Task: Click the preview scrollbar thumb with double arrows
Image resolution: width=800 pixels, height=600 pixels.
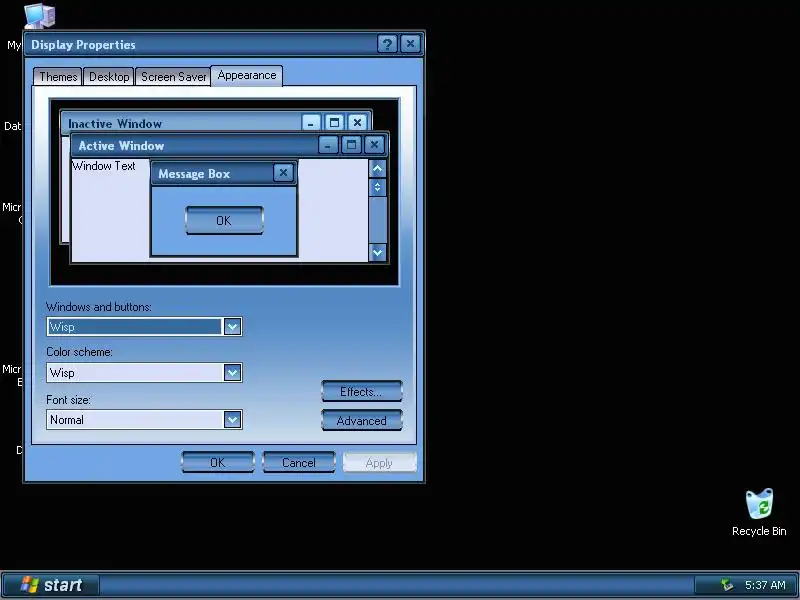Action: (378, 187)
